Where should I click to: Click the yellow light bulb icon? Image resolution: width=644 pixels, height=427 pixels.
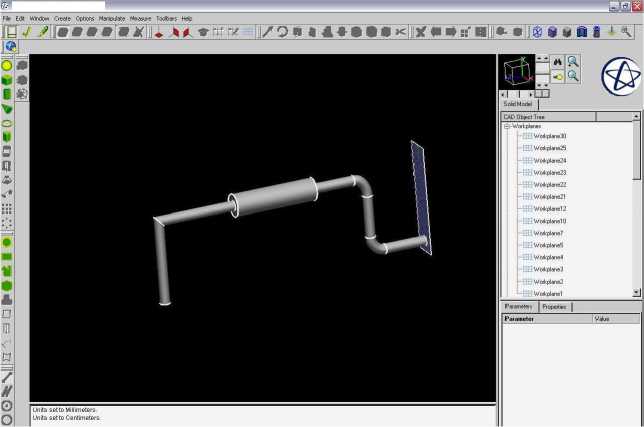[557, 76]
